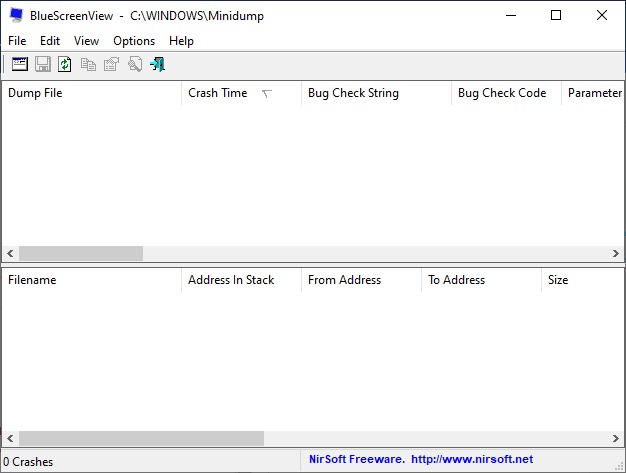626x473 pixels.
Task: Sort by the Crash Time column header
Action: (218, 93)
